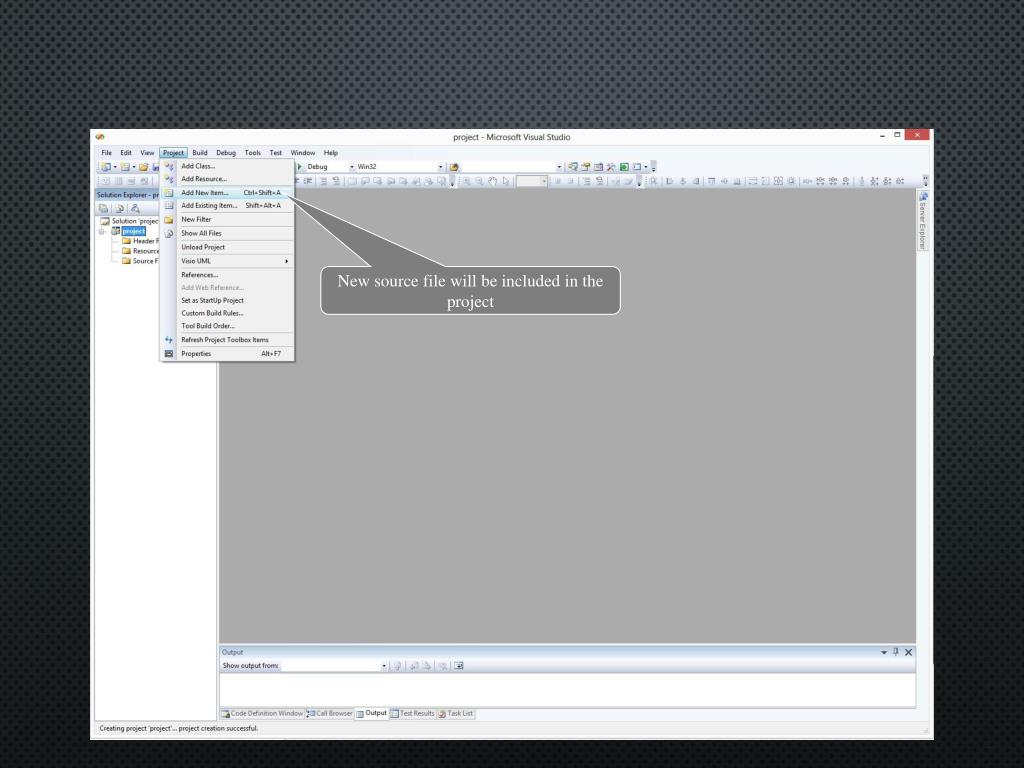Choose Show All Files in Project menu
This screenshot has height=768, width=1024.
pyautogui.click(x=227, y=233)
